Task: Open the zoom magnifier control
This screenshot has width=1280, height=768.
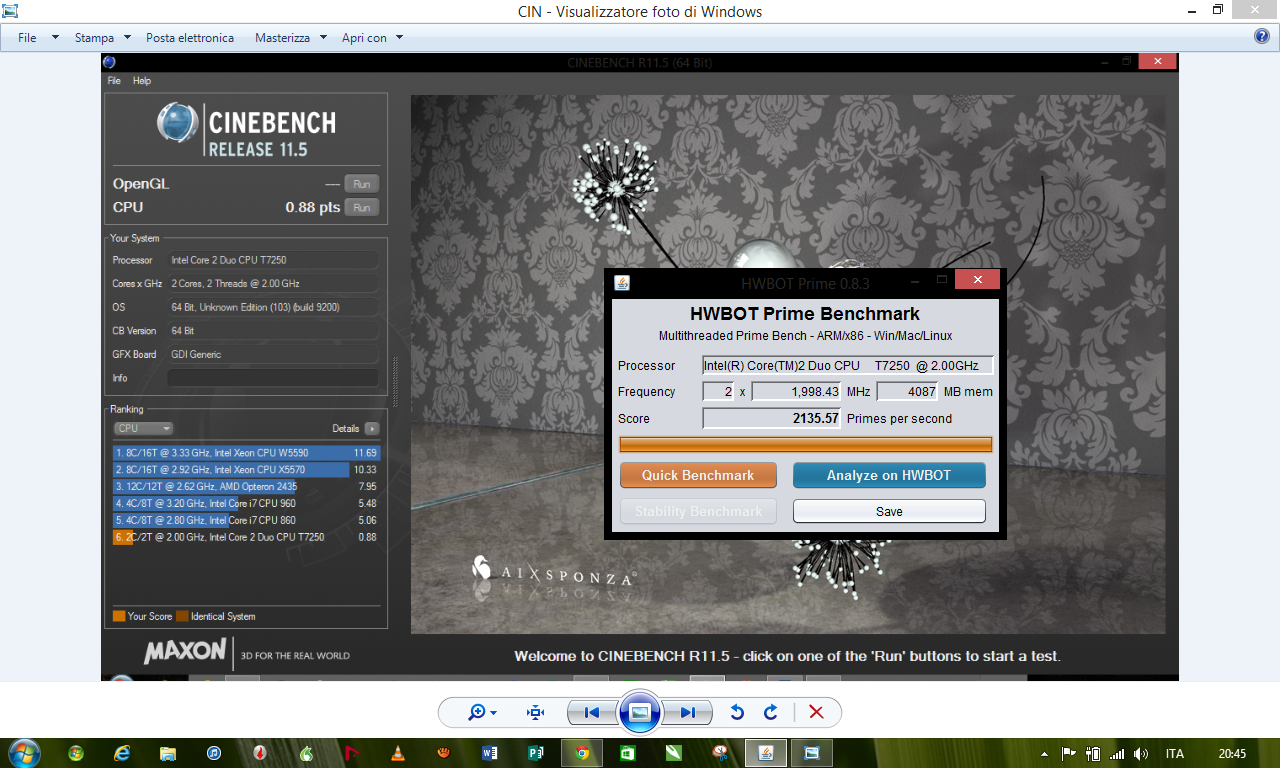Action: 483,712
